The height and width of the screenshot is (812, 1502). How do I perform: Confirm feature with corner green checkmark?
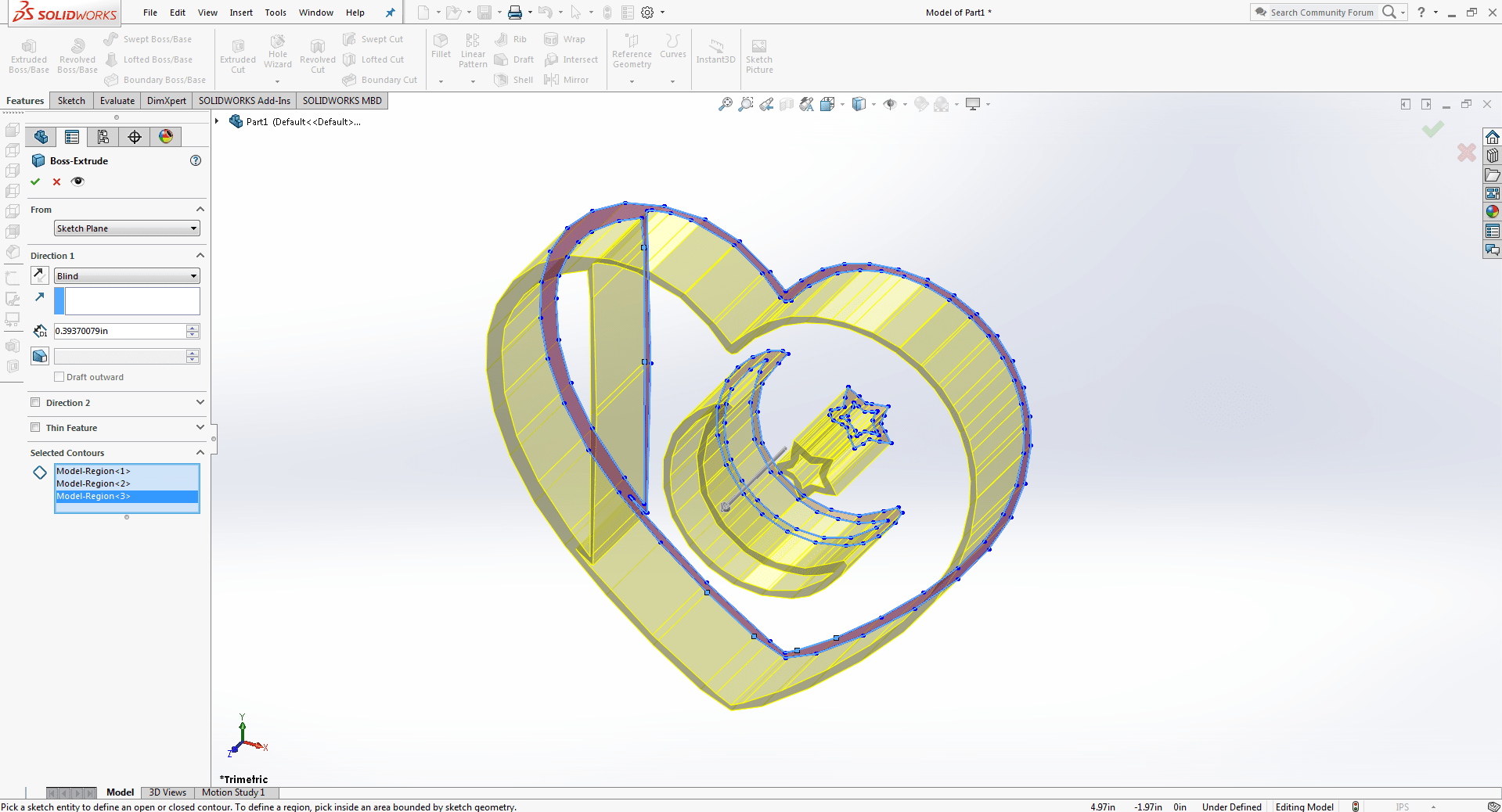1433,129
